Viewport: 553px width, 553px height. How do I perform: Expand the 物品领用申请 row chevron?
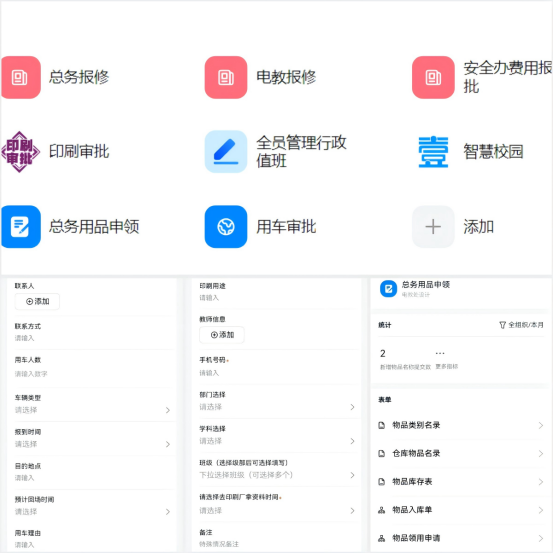click(541, 538)
